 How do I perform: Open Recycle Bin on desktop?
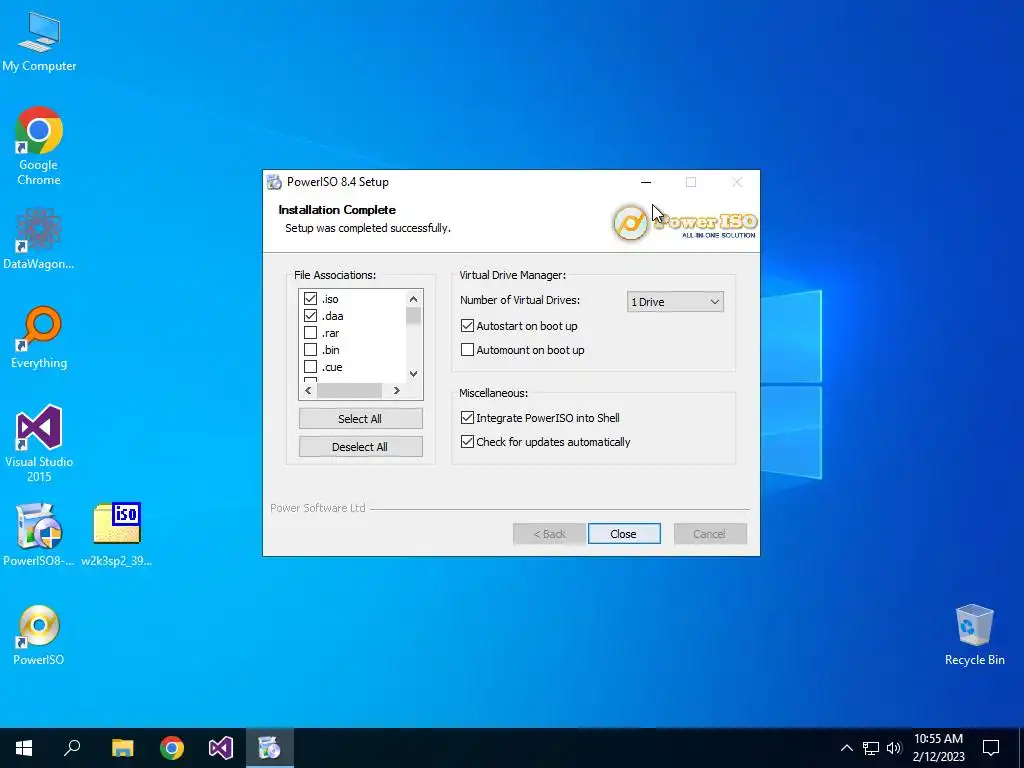tap(974, 635)
